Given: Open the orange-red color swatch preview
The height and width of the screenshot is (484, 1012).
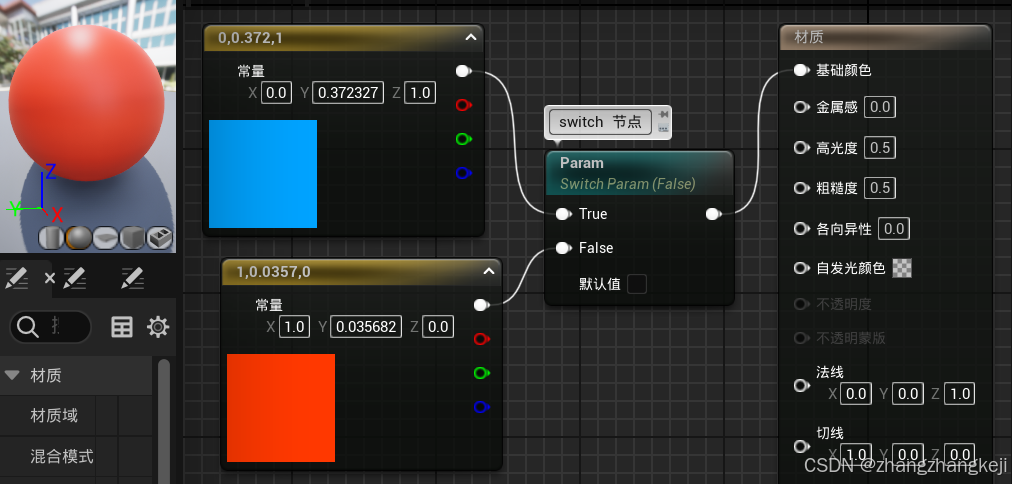Looking at the screenshot, I should (281, 408).
